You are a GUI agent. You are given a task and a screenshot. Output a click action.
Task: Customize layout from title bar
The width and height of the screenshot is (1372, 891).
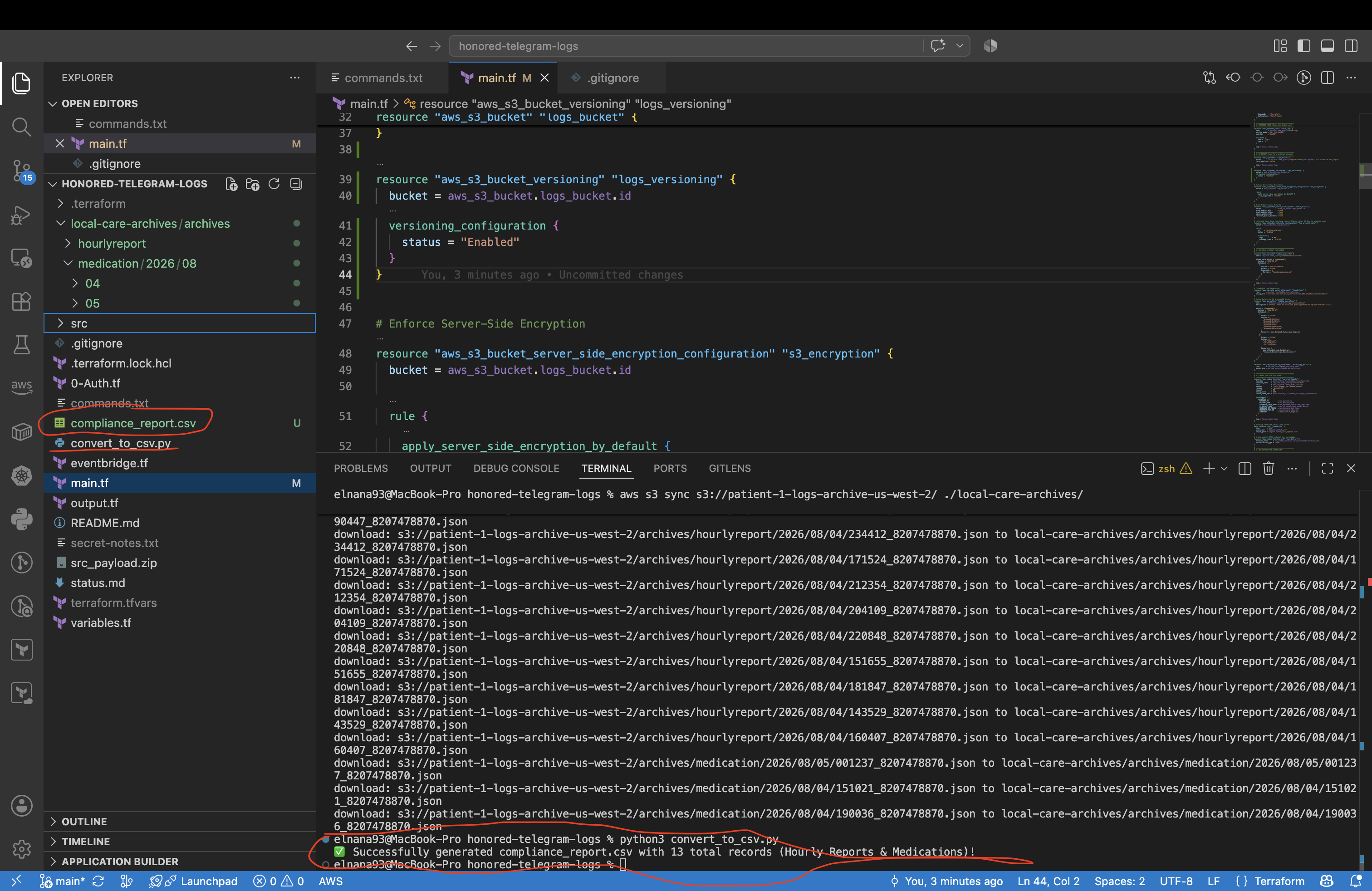[x=1280, y=45]
